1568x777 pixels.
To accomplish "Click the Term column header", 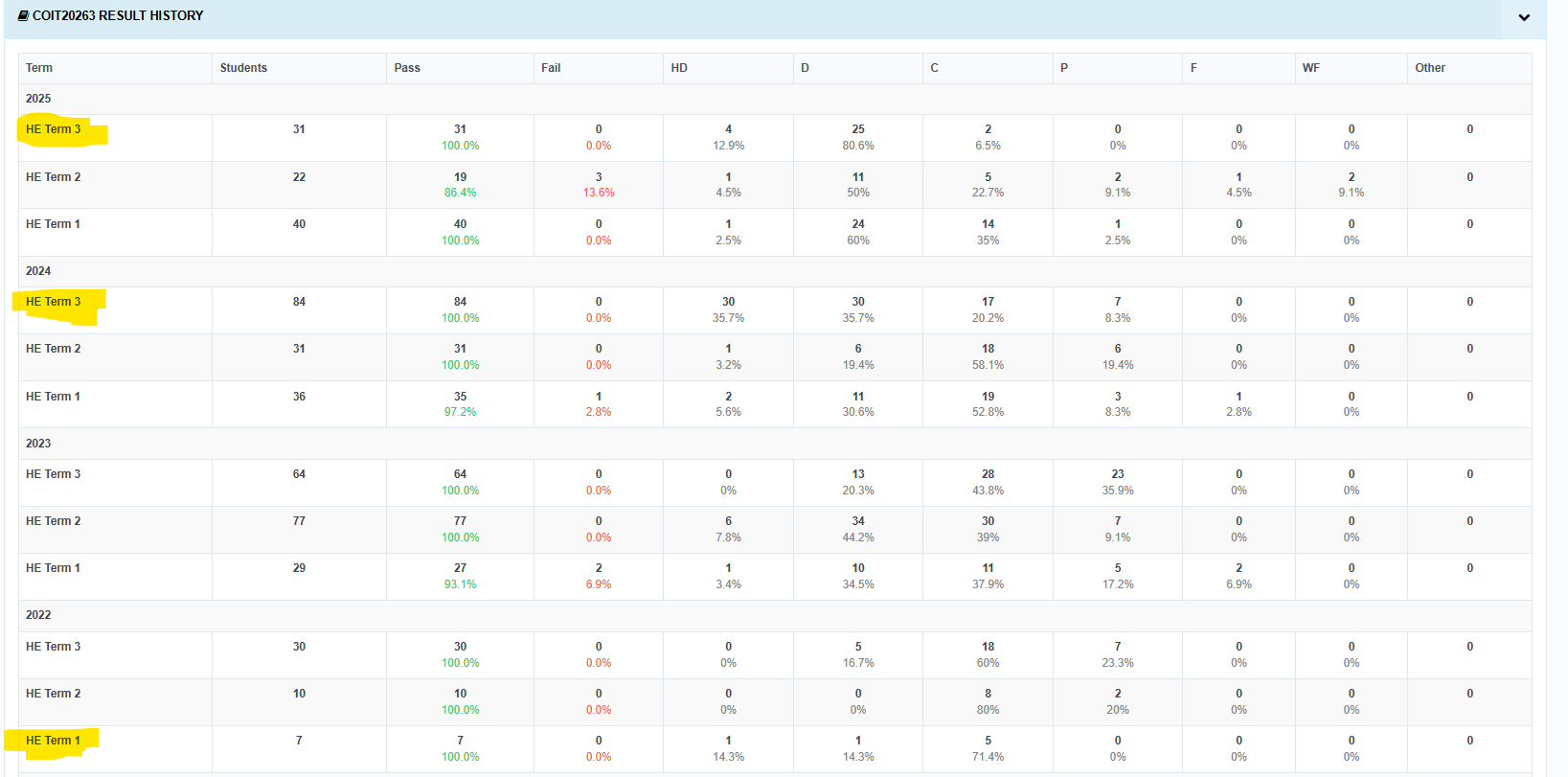I will (x=39, y=68).
